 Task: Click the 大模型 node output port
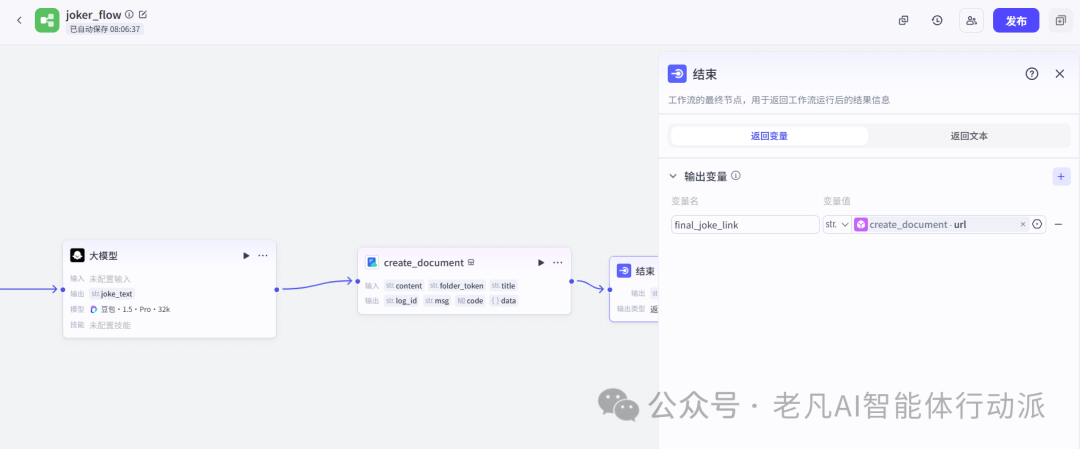[x=277, y=289]
